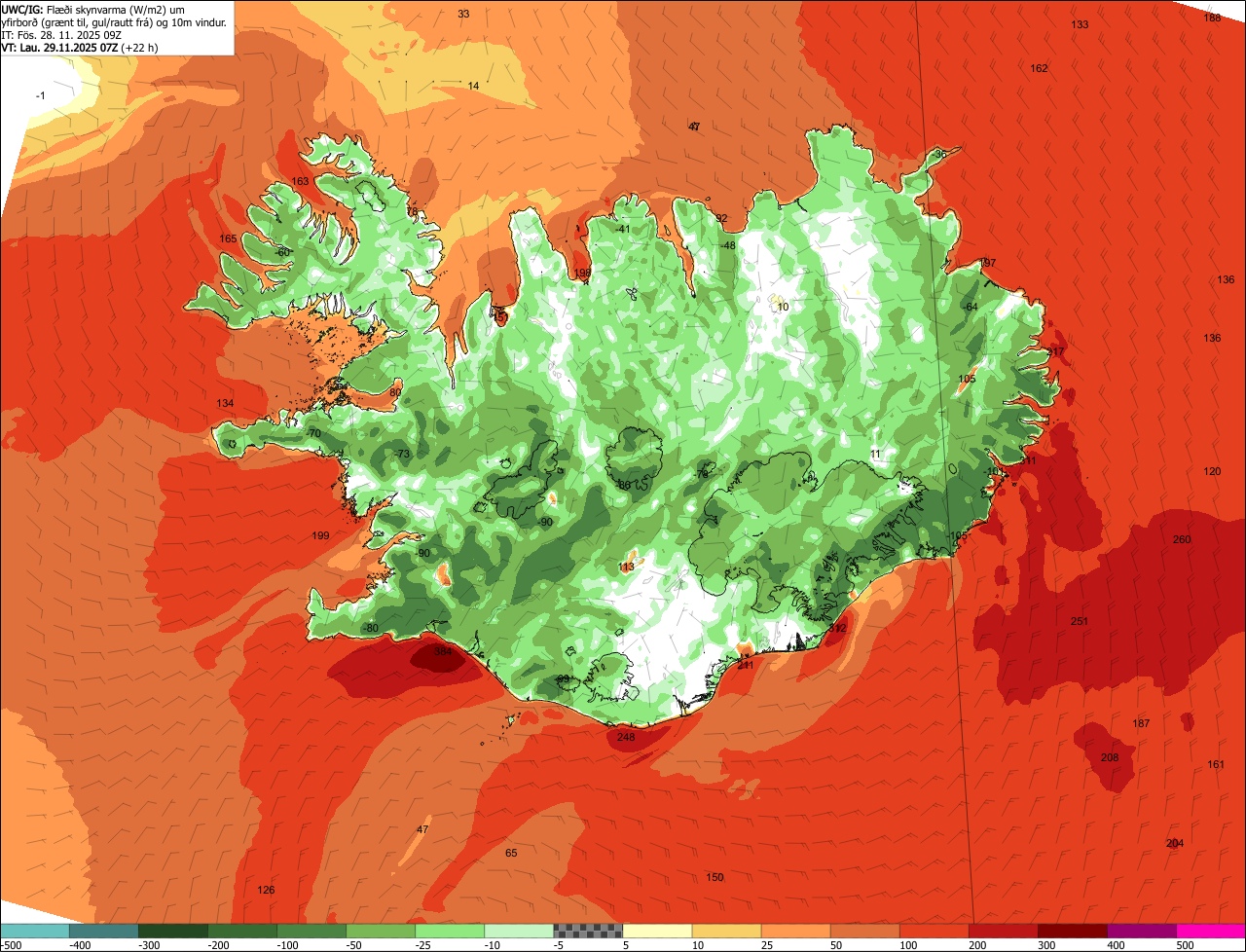Image resolution: width=1246 pixels, height=952 pixels.
Task: Click the map value 134 off west coast
Action: [x=225, y=403]
